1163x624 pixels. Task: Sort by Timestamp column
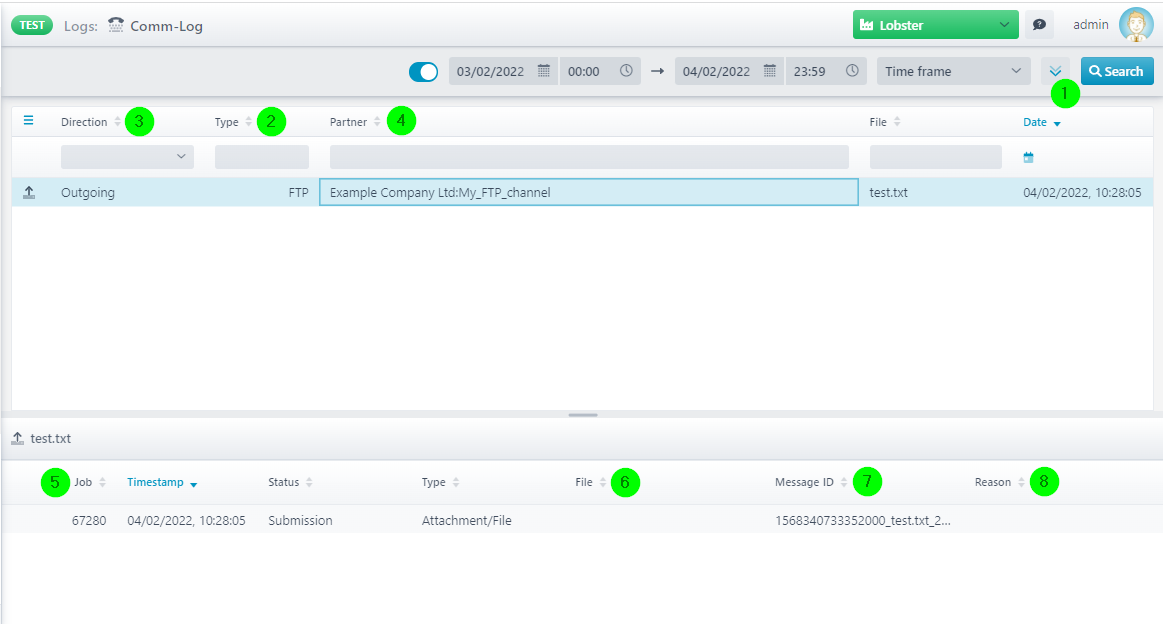pos(162,482)
